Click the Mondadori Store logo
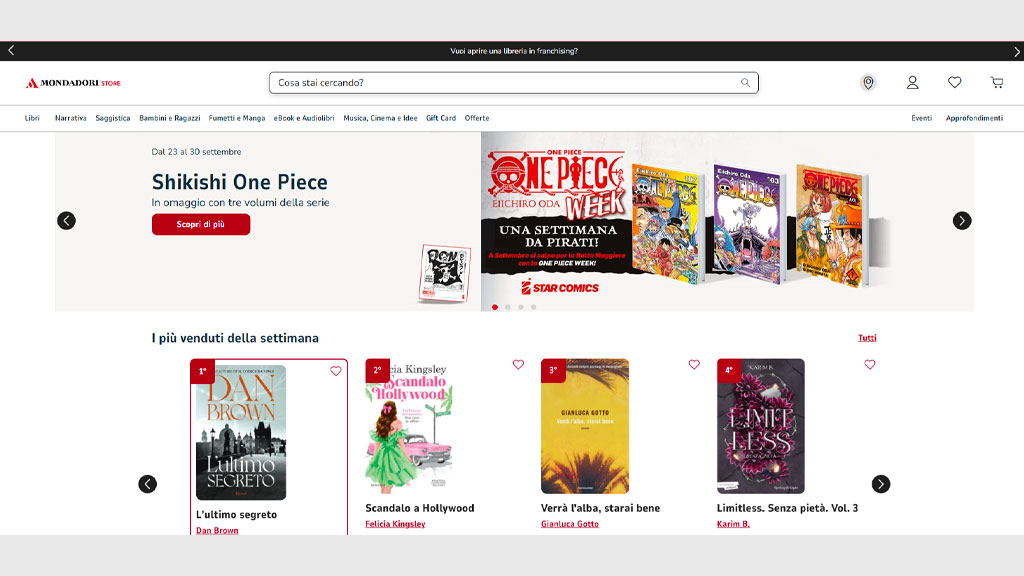This screenshot has height=576, width=1024. 73,83
